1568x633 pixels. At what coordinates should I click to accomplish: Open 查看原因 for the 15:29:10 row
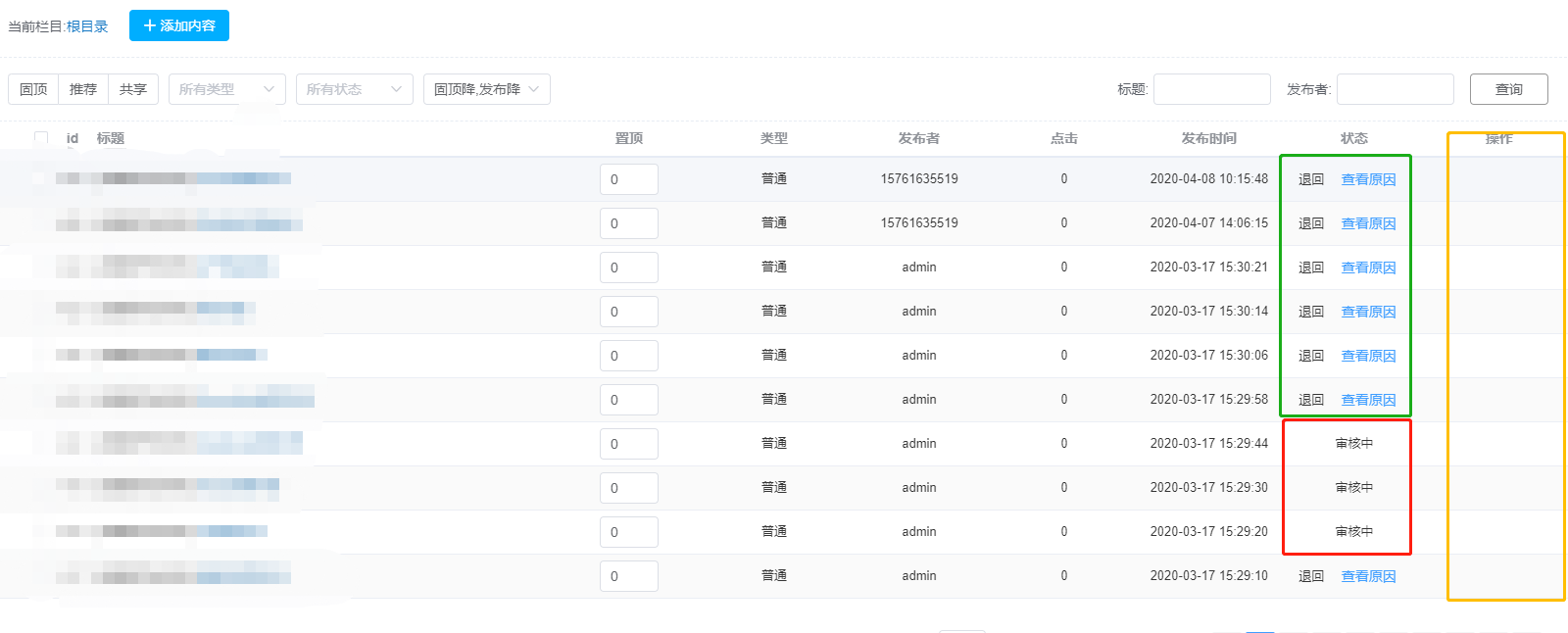point(1368,576)
